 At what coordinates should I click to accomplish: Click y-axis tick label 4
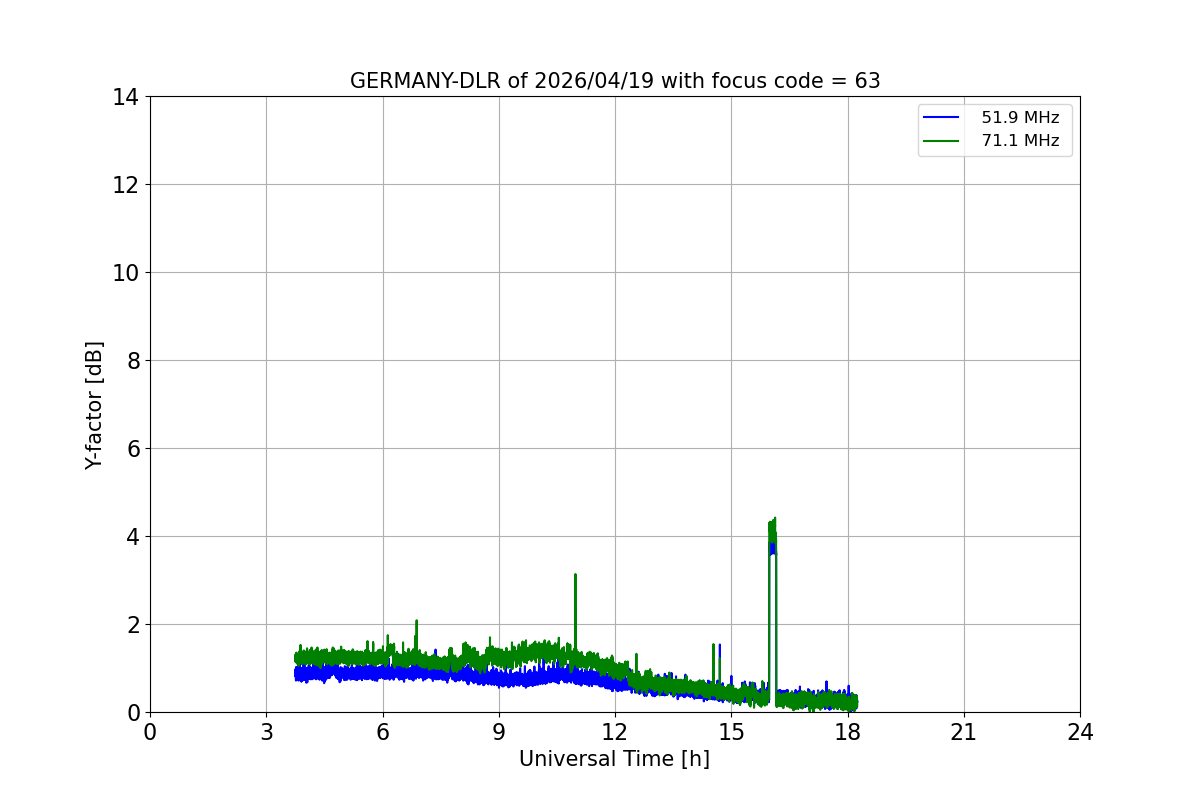[x=131, y=537]
